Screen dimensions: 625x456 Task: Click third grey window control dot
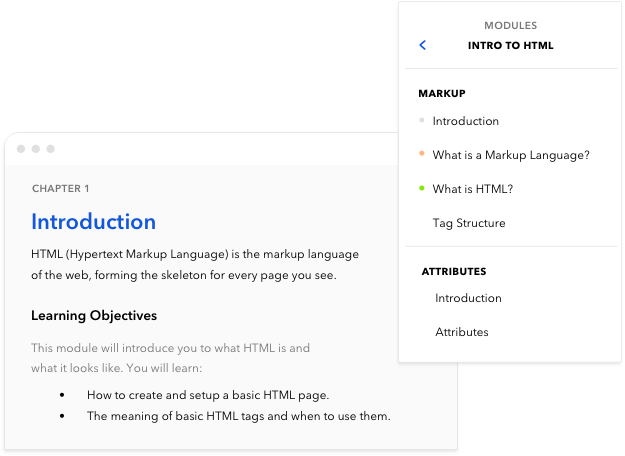pos(51,149)
